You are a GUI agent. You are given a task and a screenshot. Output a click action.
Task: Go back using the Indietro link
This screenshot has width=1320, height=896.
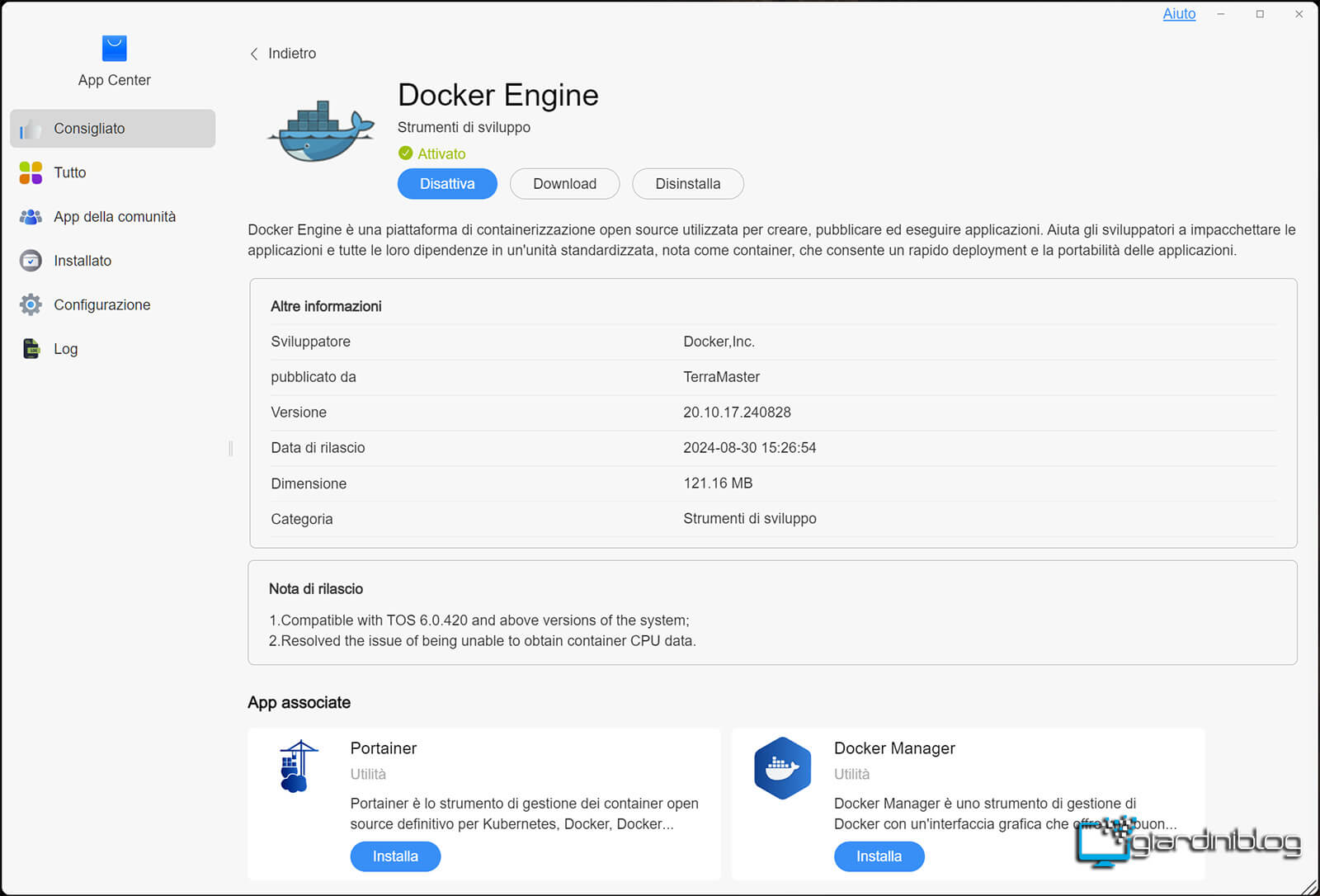[292, 54]
